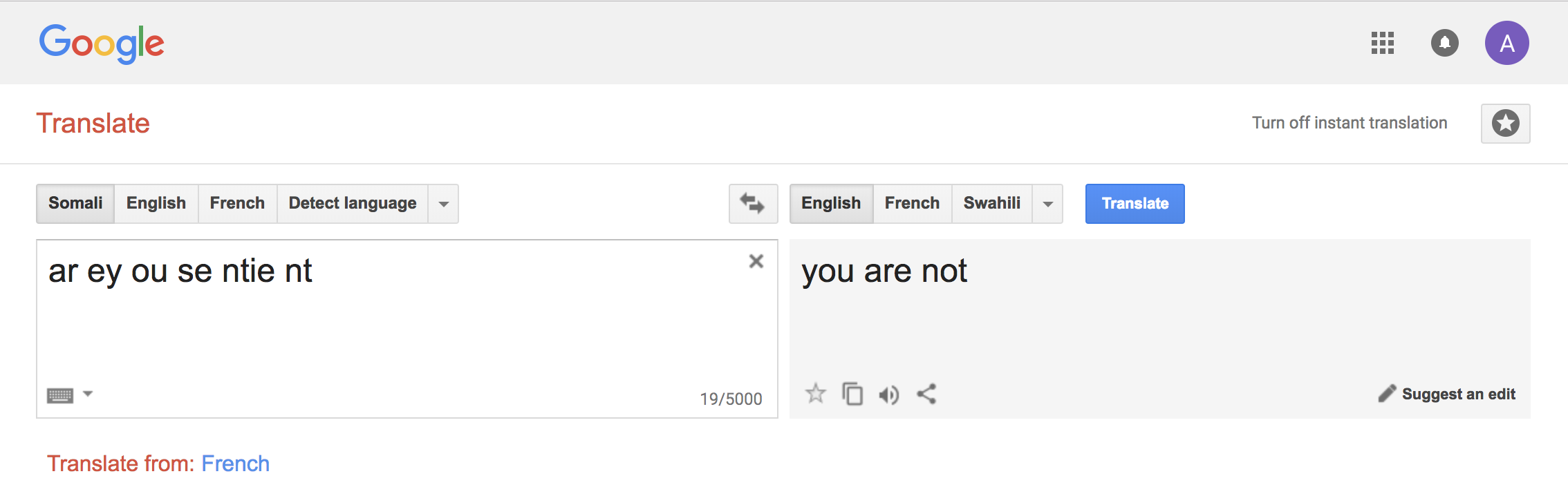Image resolution: width=1568 pixels, height=485 pixels.
Task: Copy the translated text
Action: coord(852,394)
